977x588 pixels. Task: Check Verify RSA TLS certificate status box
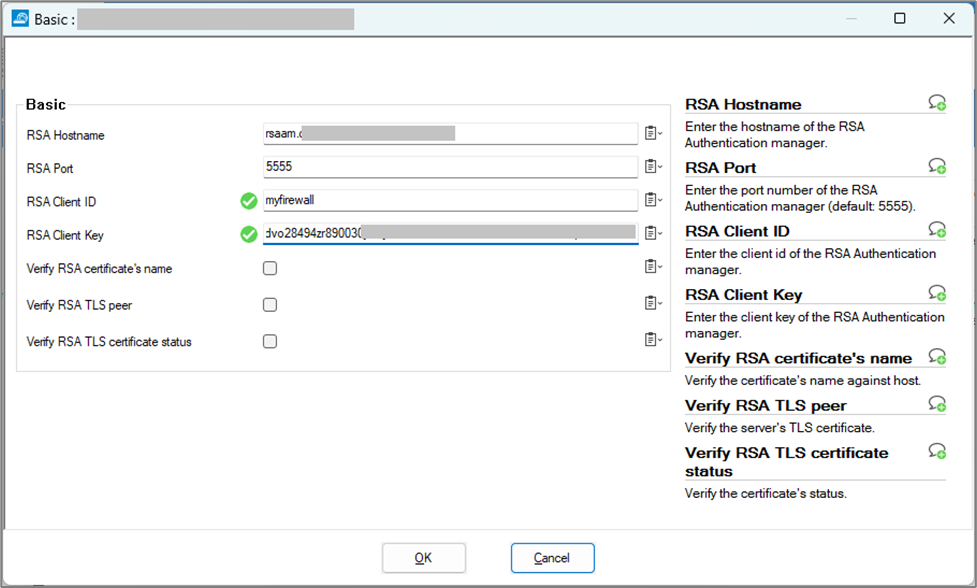[270, 341]
